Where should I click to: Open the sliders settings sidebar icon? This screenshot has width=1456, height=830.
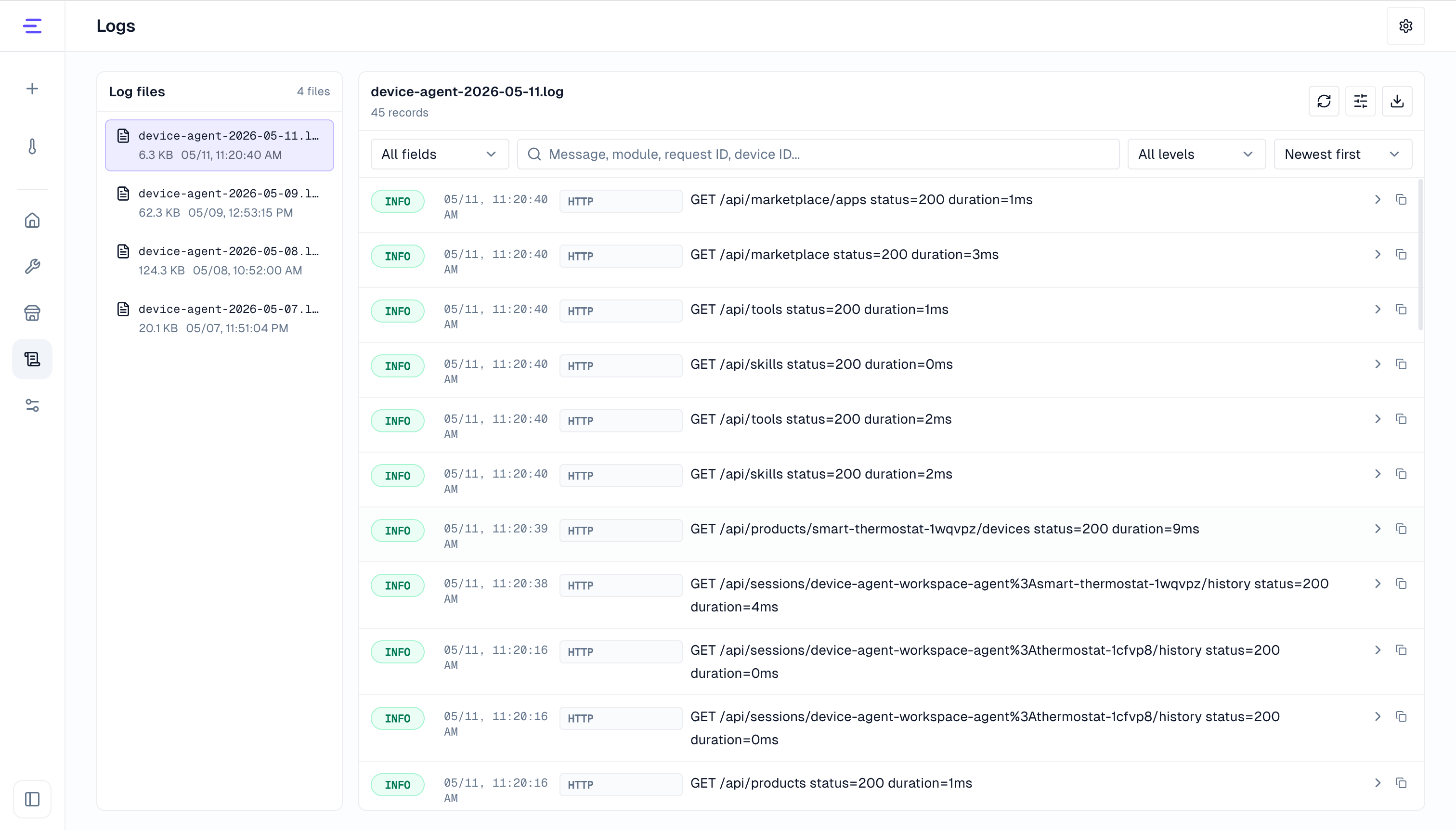pos(32,405)
